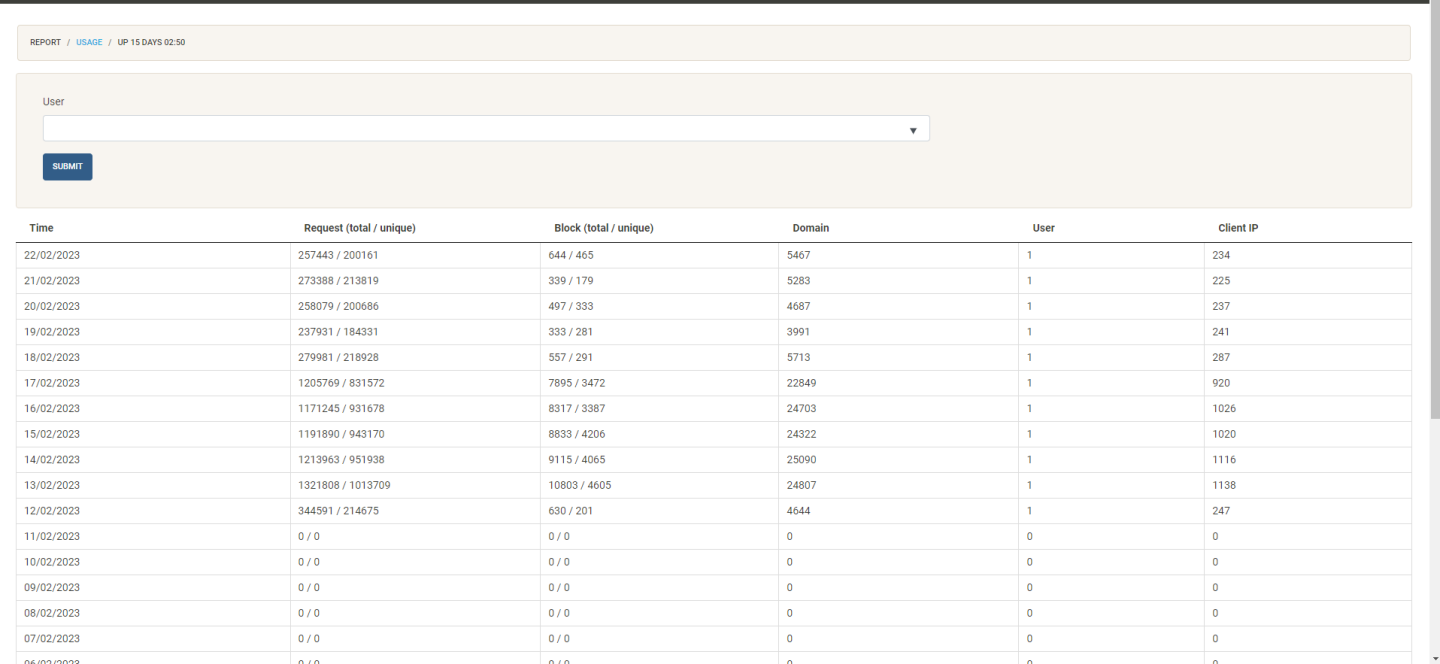Click the Block (total / unique) column header

603,229
